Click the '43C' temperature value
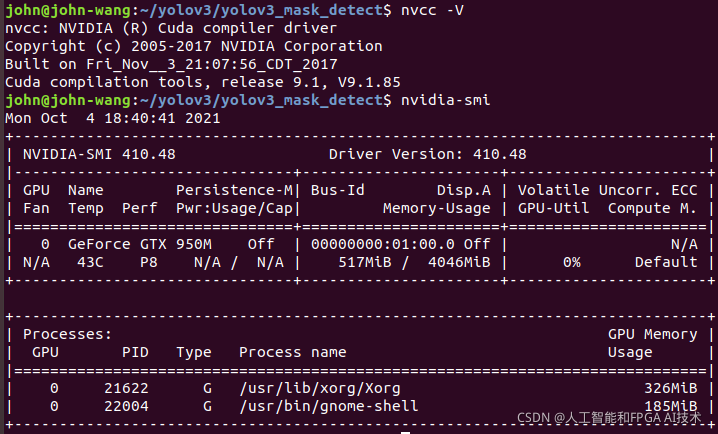Viewport: 718px width, 434px height. point(90,262)
